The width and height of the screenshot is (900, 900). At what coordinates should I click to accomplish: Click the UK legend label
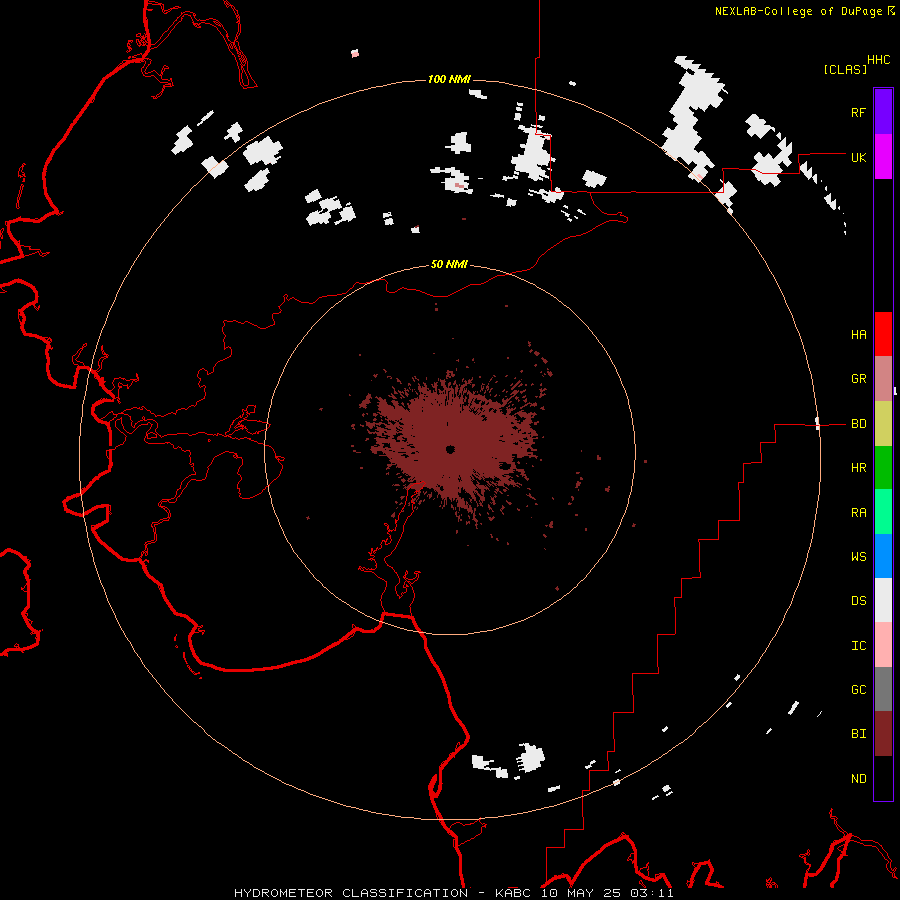pyautogui.click(x=858, y=157)
